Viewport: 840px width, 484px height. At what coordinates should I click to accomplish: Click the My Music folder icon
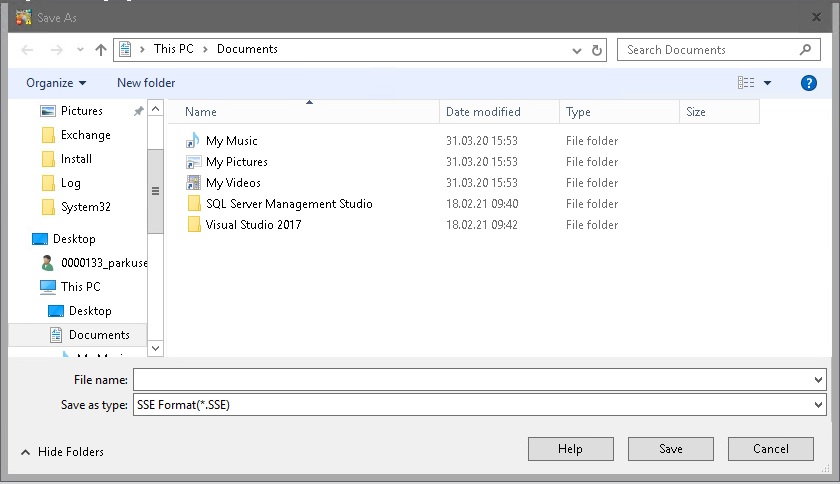click(x=194, y=141)
